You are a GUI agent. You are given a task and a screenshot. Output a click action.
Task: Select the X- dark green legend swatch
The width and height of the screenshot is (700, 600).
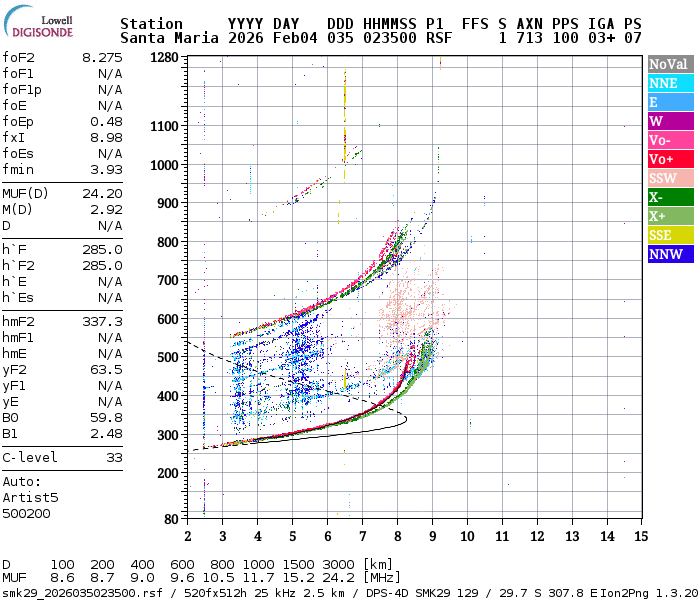click(x=671, y=197)
